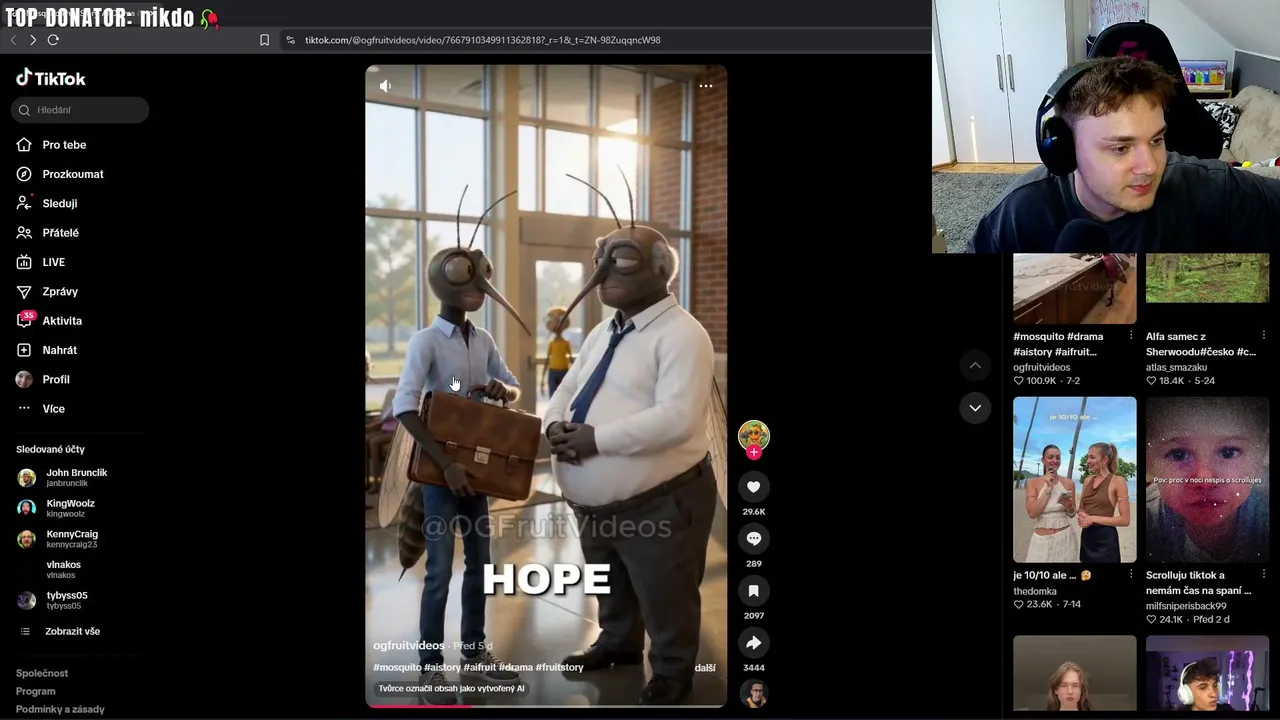This screenshot has height=720, width=1280.
Task: Toggle video sound with the speaker icon
Action: pyautogui.click(x=385, y=86)
